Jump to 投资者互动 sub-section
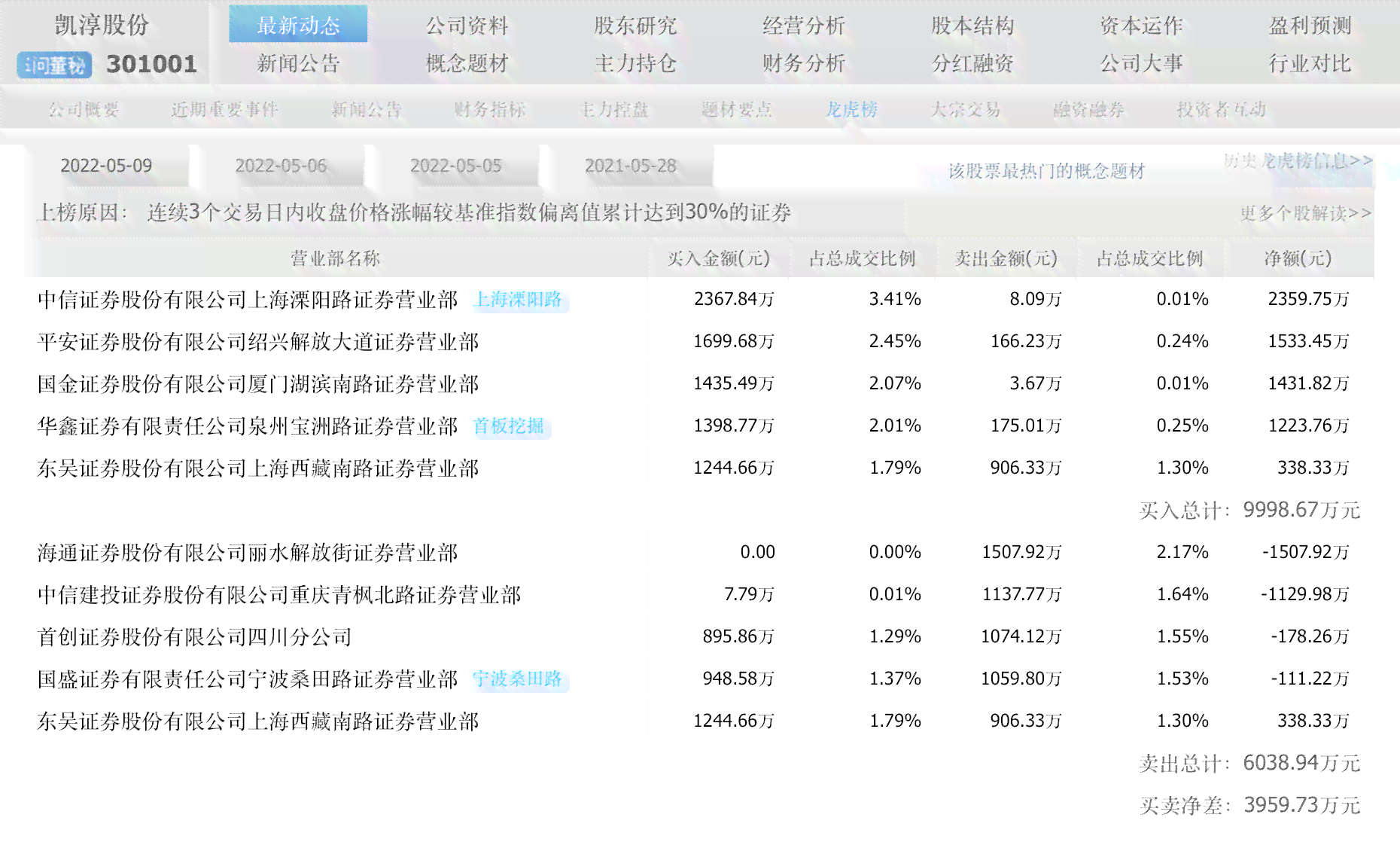 (x=1222, y=110)
